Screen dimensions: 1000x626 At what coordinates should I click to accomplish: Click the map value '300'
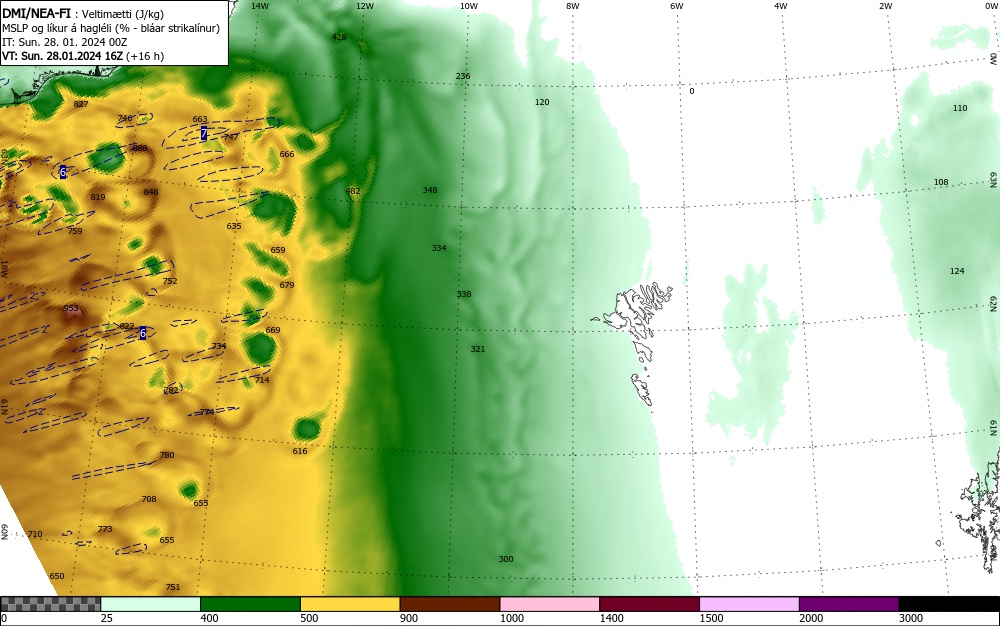coord(506,559)
